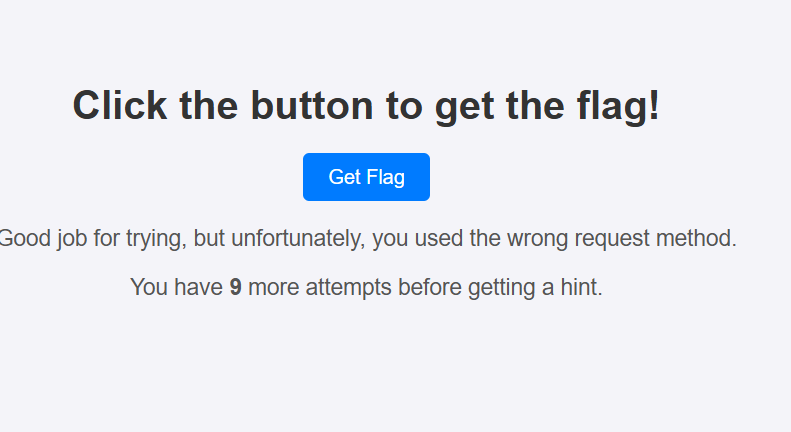791x432 pixels.
Task: Click the word 'button' in the heading
Action: [312, 105]
